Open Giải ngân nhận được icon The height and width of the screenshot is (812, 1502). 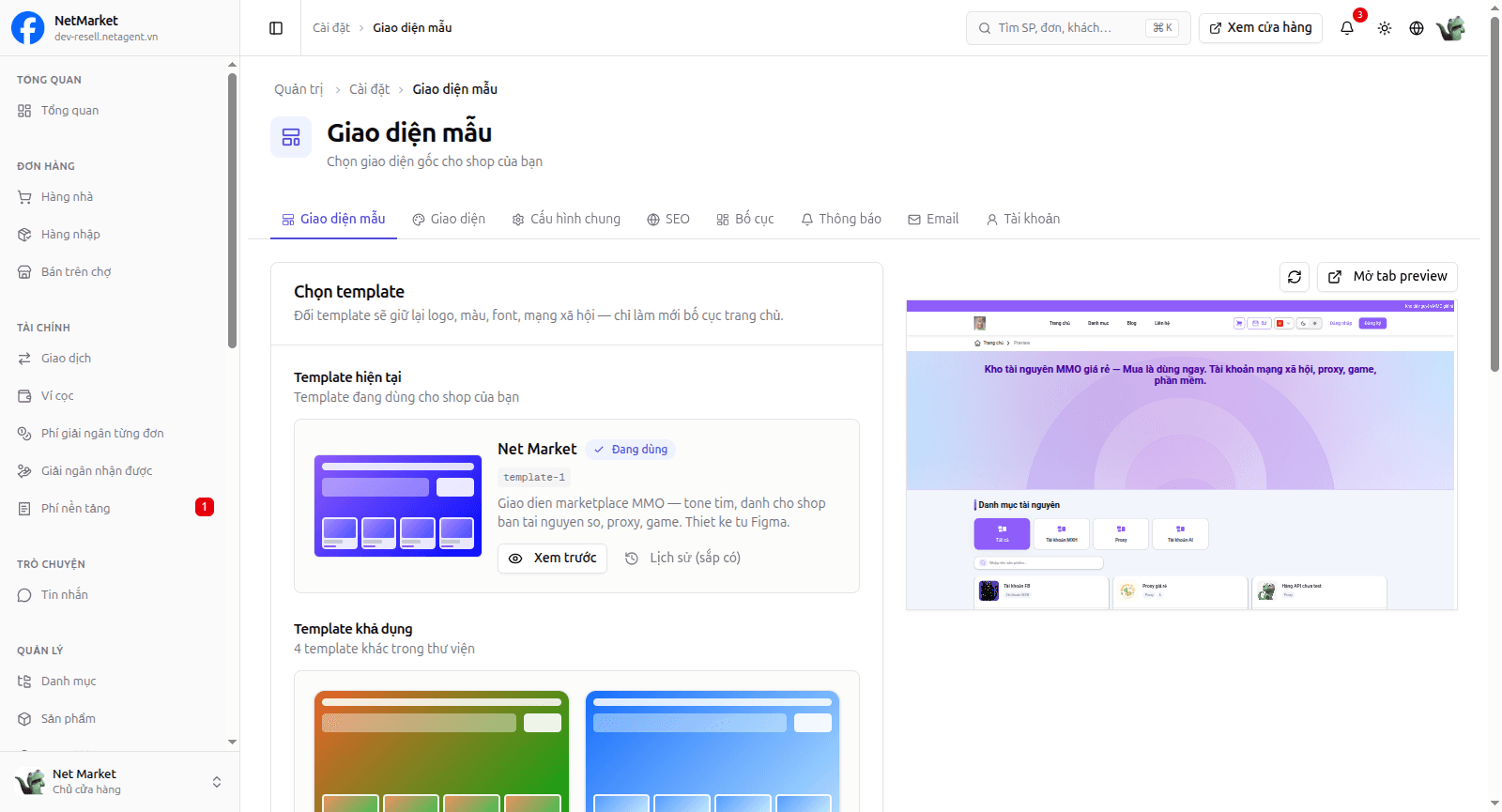pyautogui.click(x=24, y=471)
